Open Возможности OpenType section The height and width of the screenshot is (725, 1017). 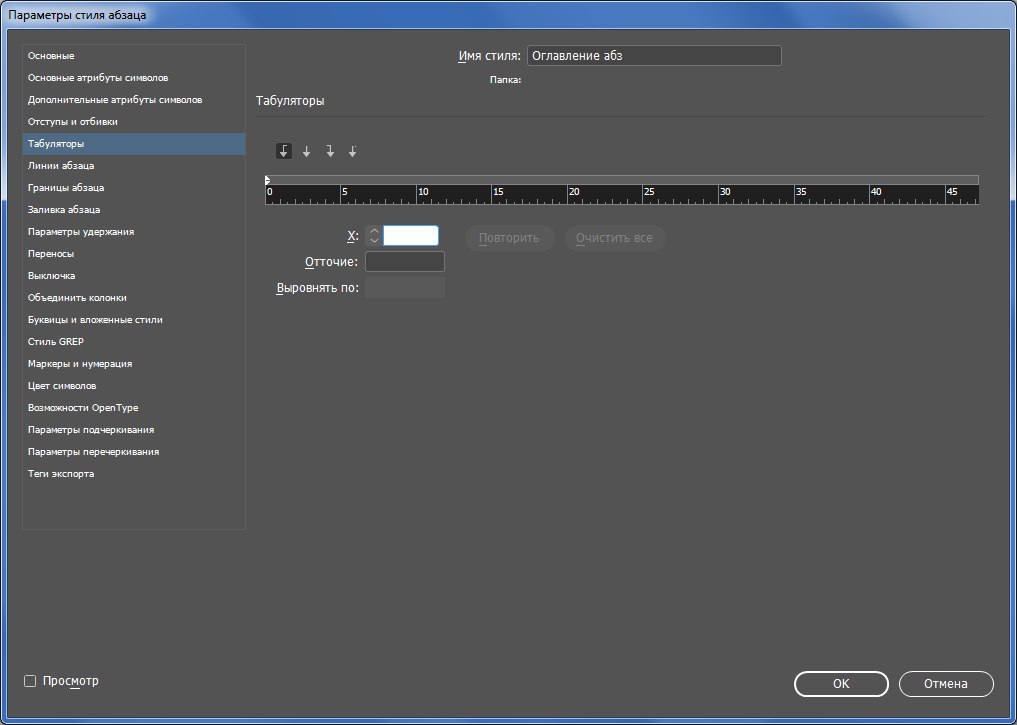tap(134, 409)
